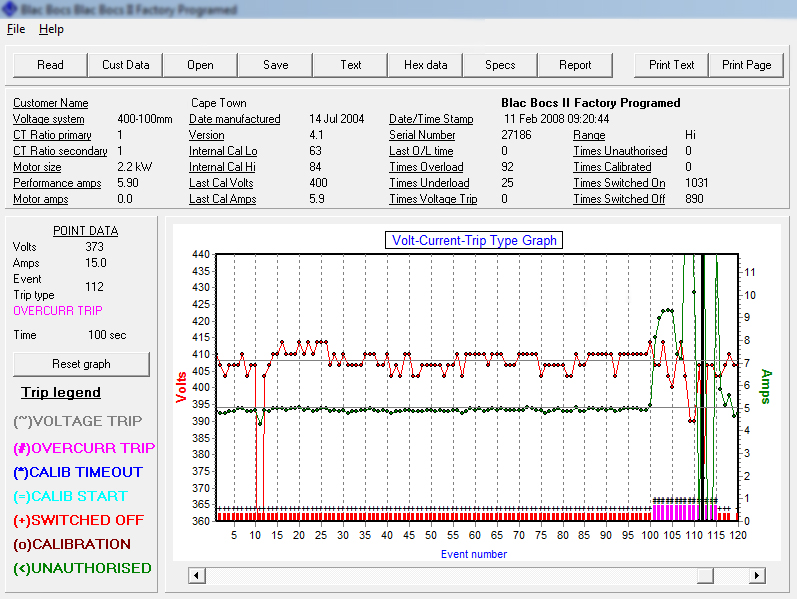This screenshot has width=797, height=599.
Task: Click the VOLTAGE TRIP legend entry
Action: 78,422
